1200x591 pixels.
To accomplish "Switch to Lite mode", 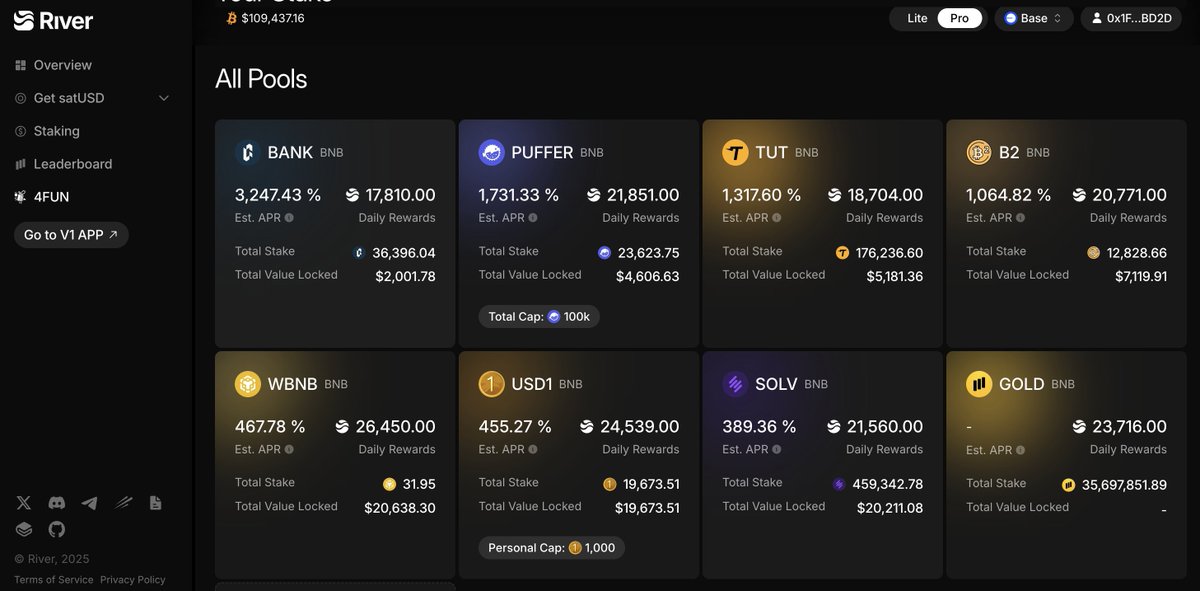I will [x=917, y=18].
